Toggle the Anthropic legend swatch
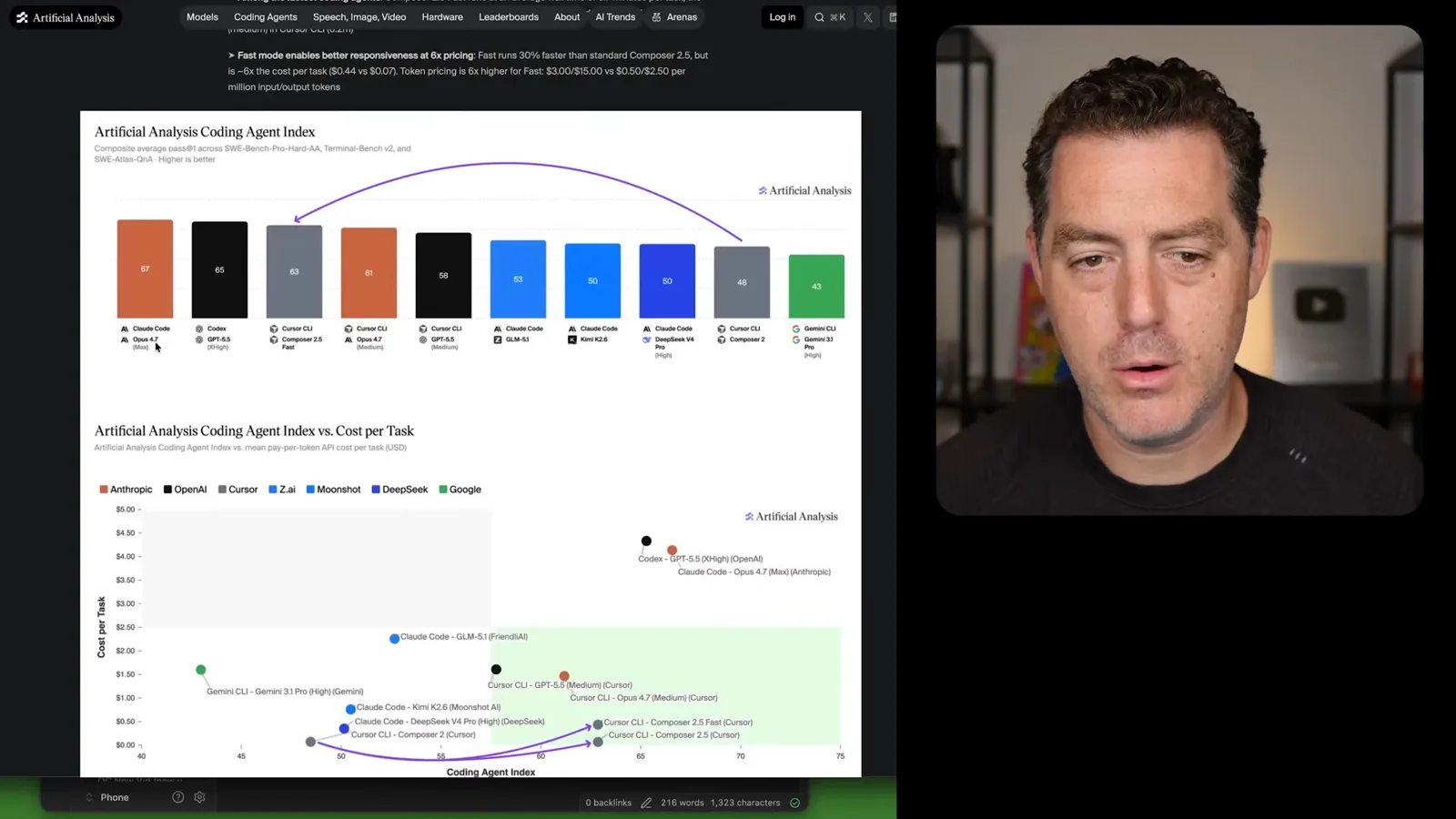This screenshot has height=819, width=1456. pos(104,490)
